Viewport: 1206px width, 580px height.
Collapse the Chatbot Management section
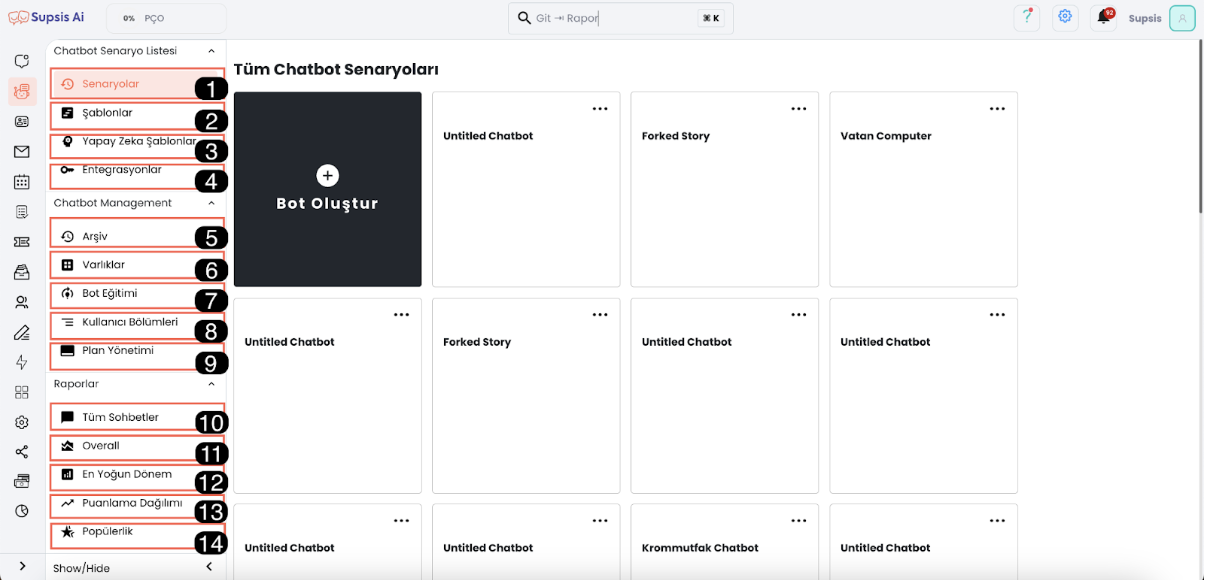point(211,203)
